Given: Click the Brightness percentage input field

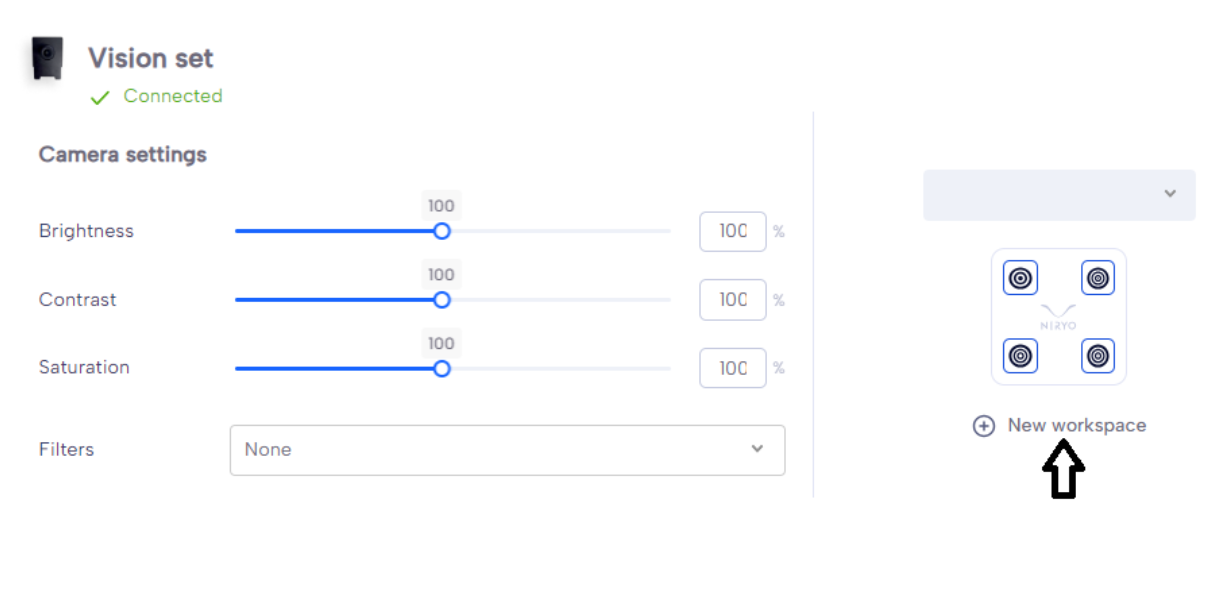Looking at the screenshot, I should pyautogui.click(x=732, y=231).
